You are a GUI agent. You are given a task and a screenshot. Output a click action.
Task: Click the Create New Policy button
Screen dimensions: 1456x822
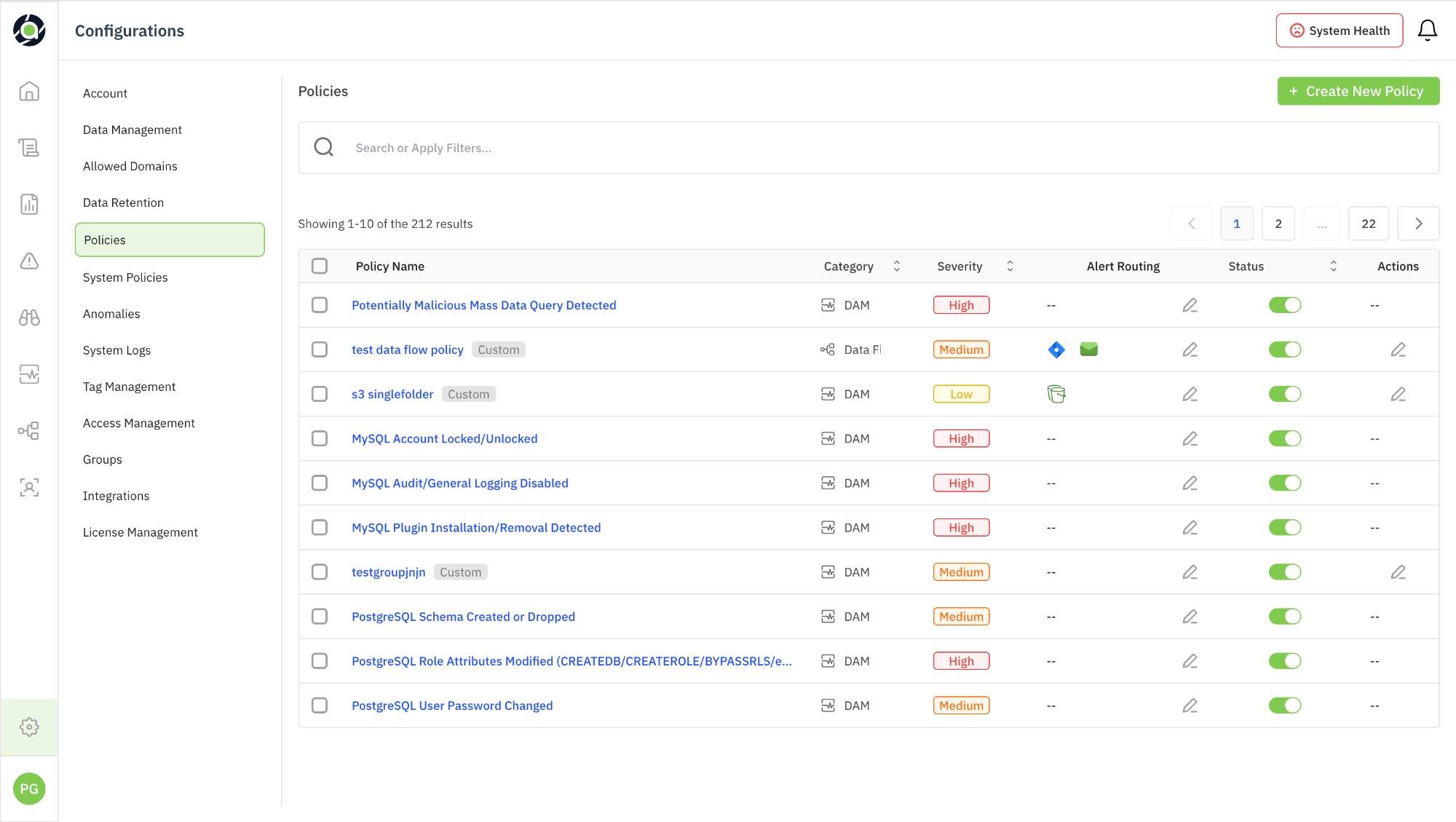pyautogui.click(x=1358, y=91)
